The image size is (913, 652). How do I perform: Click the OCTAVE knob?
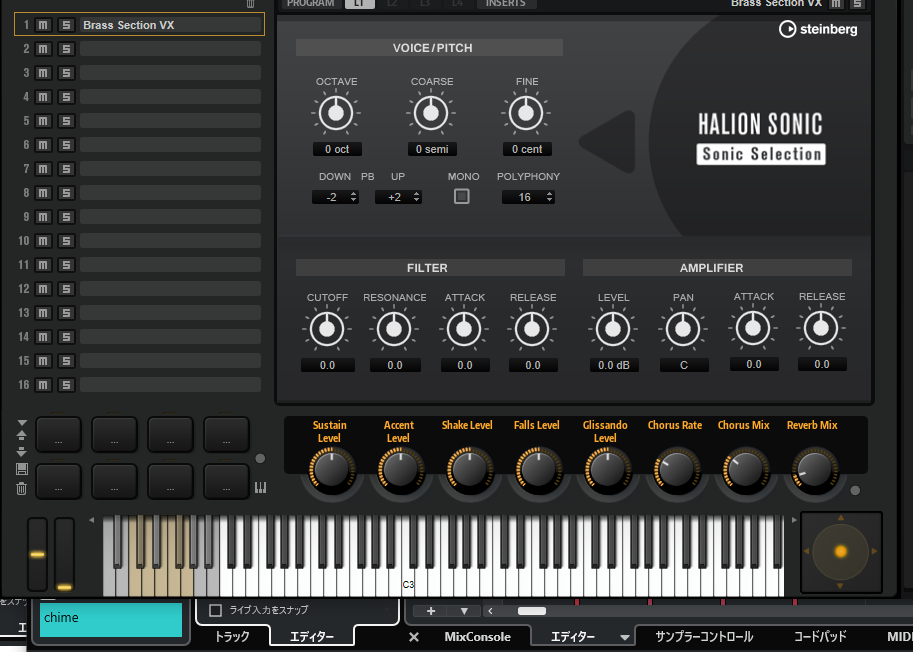[336, 113]
